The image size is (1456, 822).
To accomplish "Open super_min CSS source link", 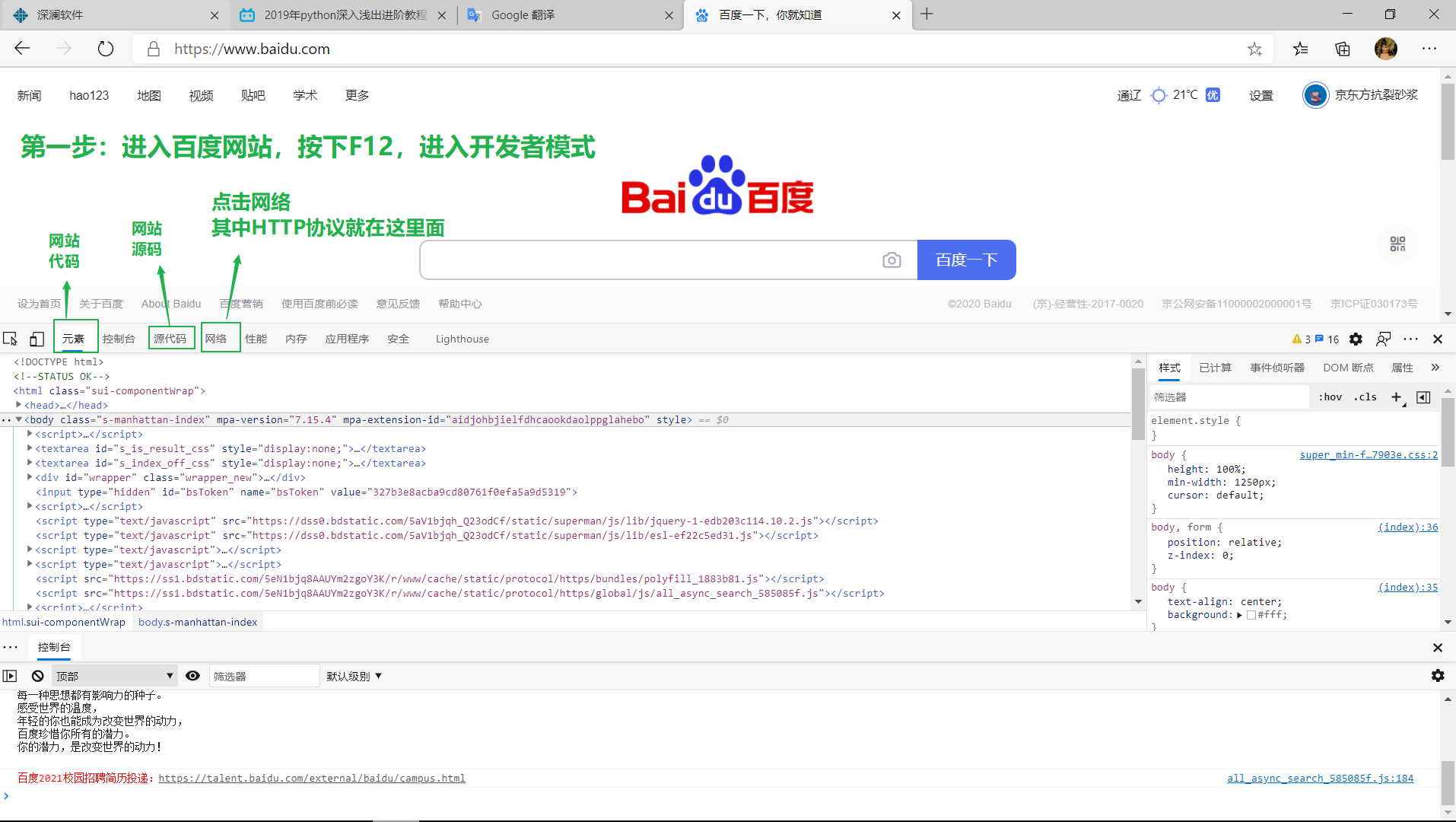I will click(x=1369, y=454).
